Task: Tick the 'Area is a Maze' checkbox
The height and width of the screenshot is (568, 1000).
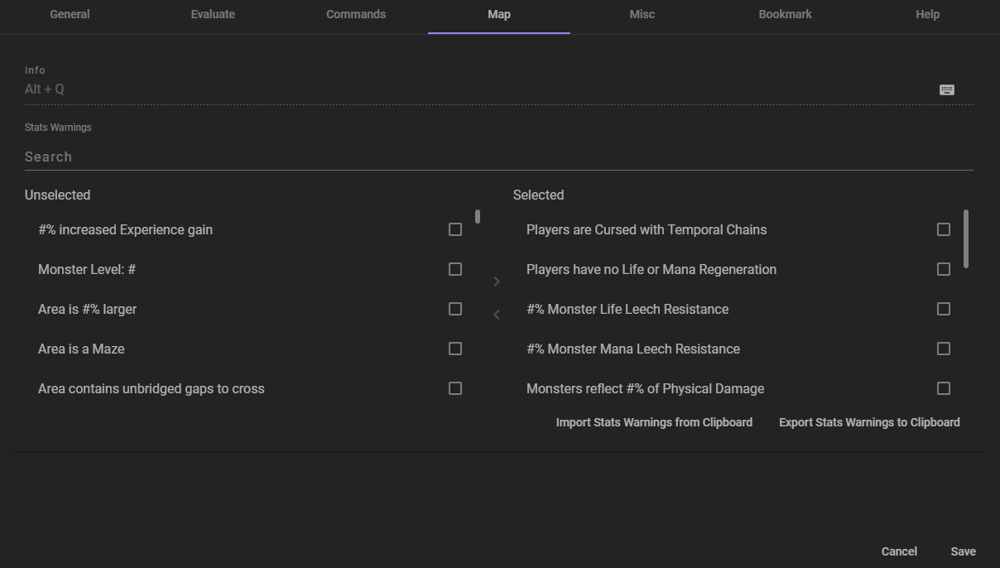Action: (x=455, y=349)
